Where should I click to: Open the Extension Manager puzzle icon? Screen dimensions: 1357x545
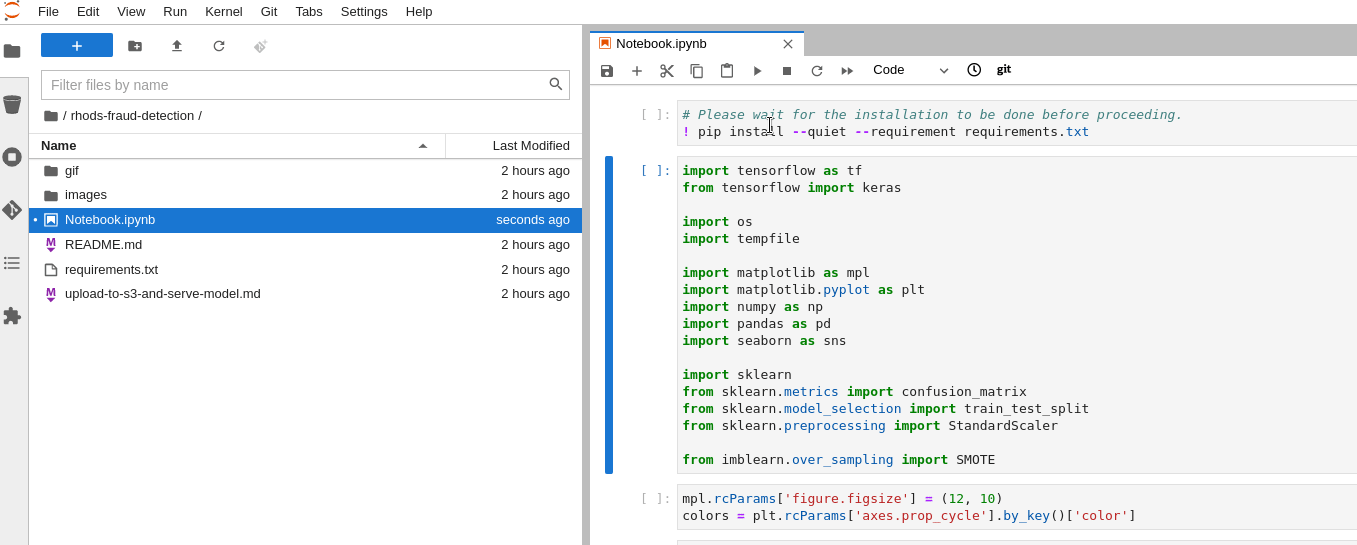12,316
